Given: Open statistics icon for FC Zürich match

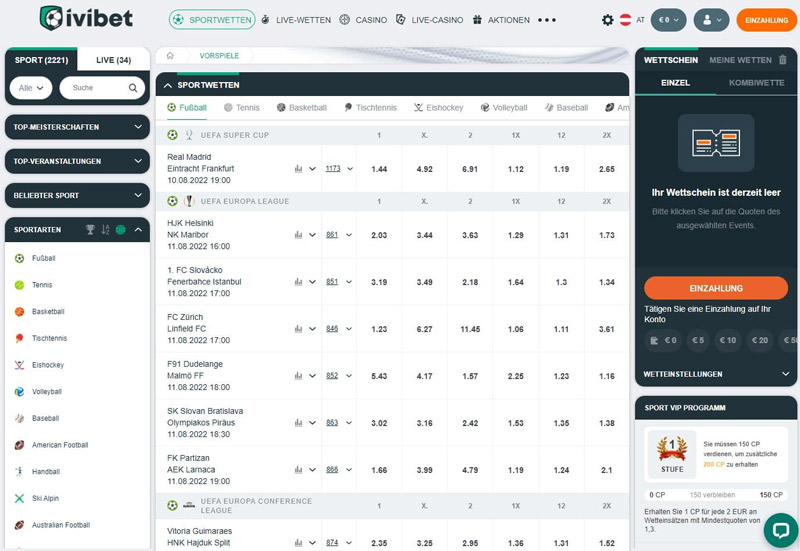Looking at the screenshot, I should click(x=298, y=329).
